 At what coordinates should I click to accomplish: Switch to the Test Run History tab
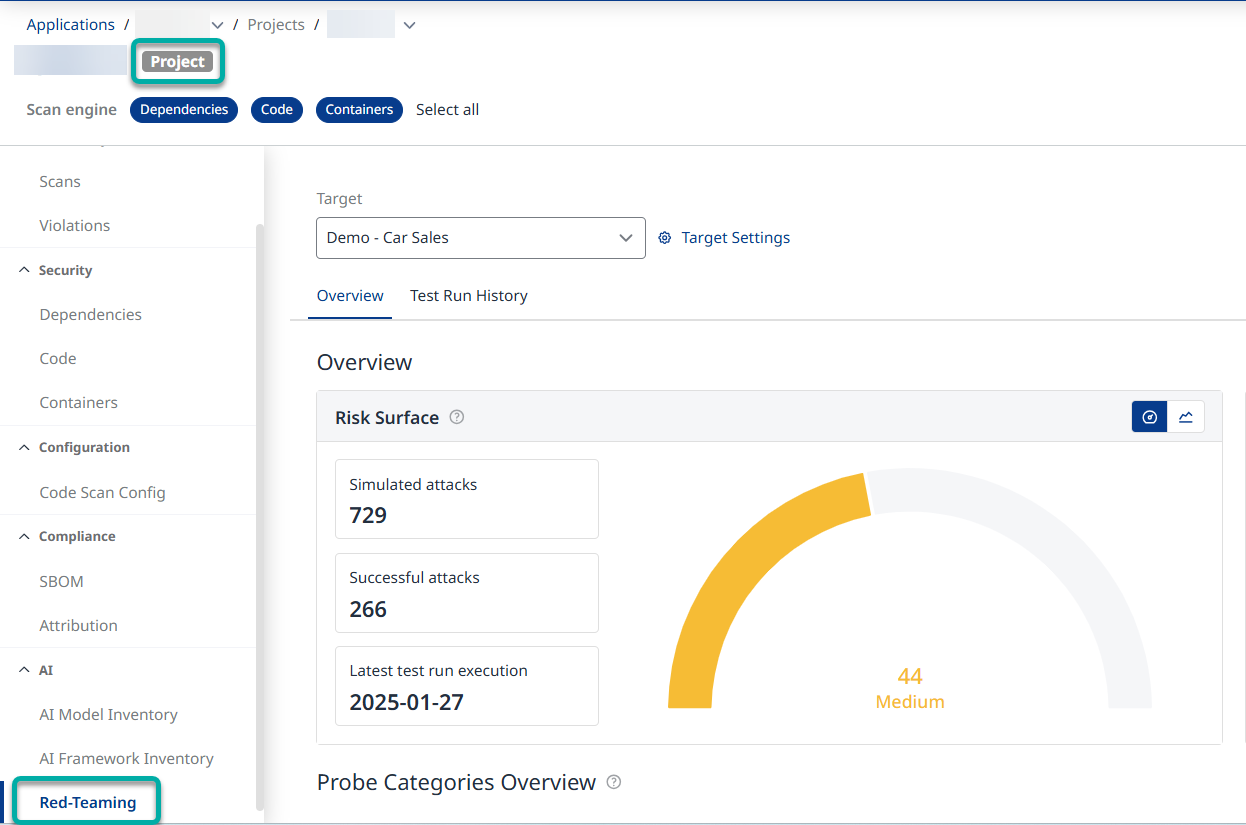click(x=468, y=296)
